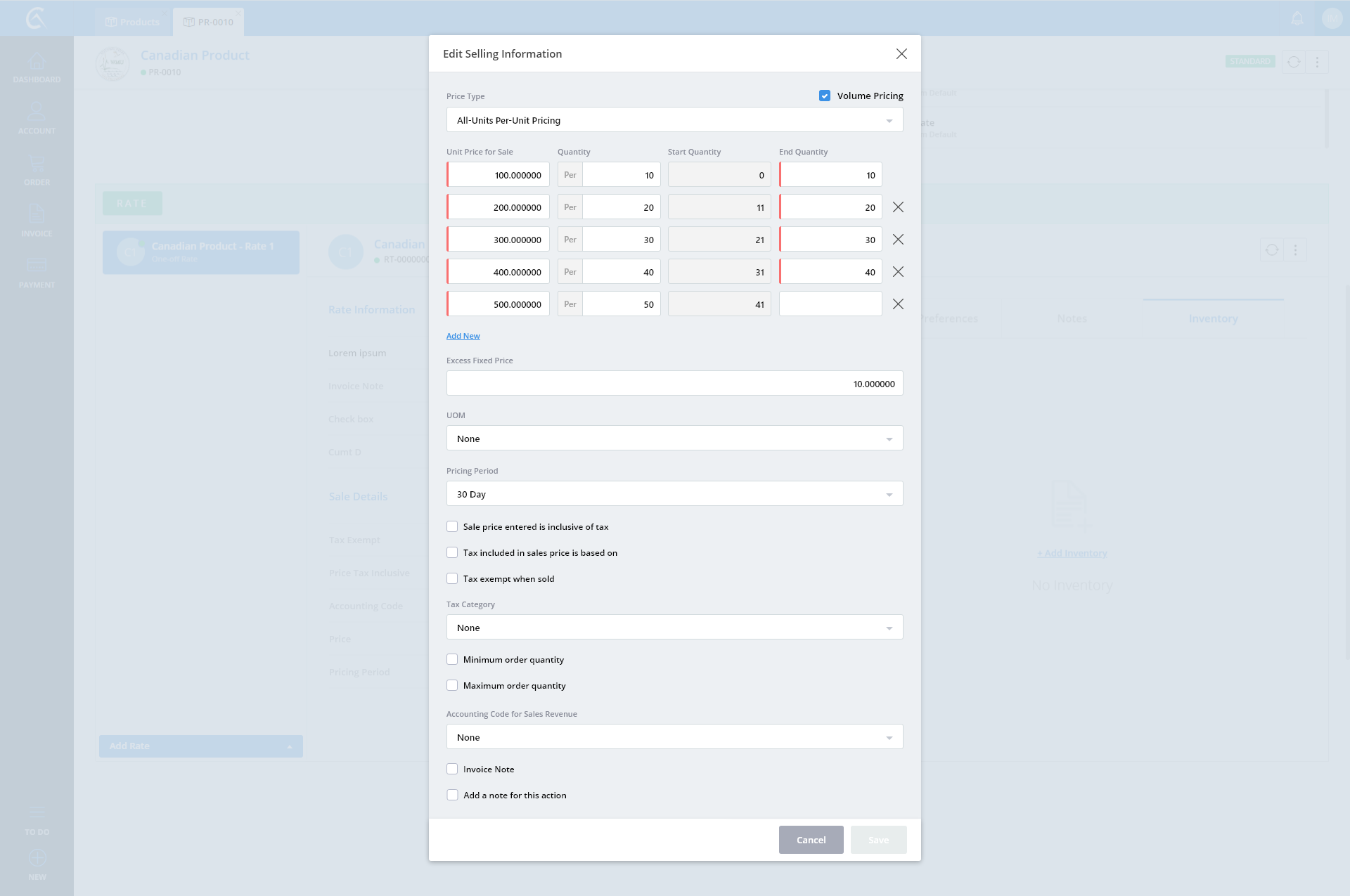Click the Add New link
Viewport: 1350px width, 896px height.
pyautogui.click(x=463, y=336)
